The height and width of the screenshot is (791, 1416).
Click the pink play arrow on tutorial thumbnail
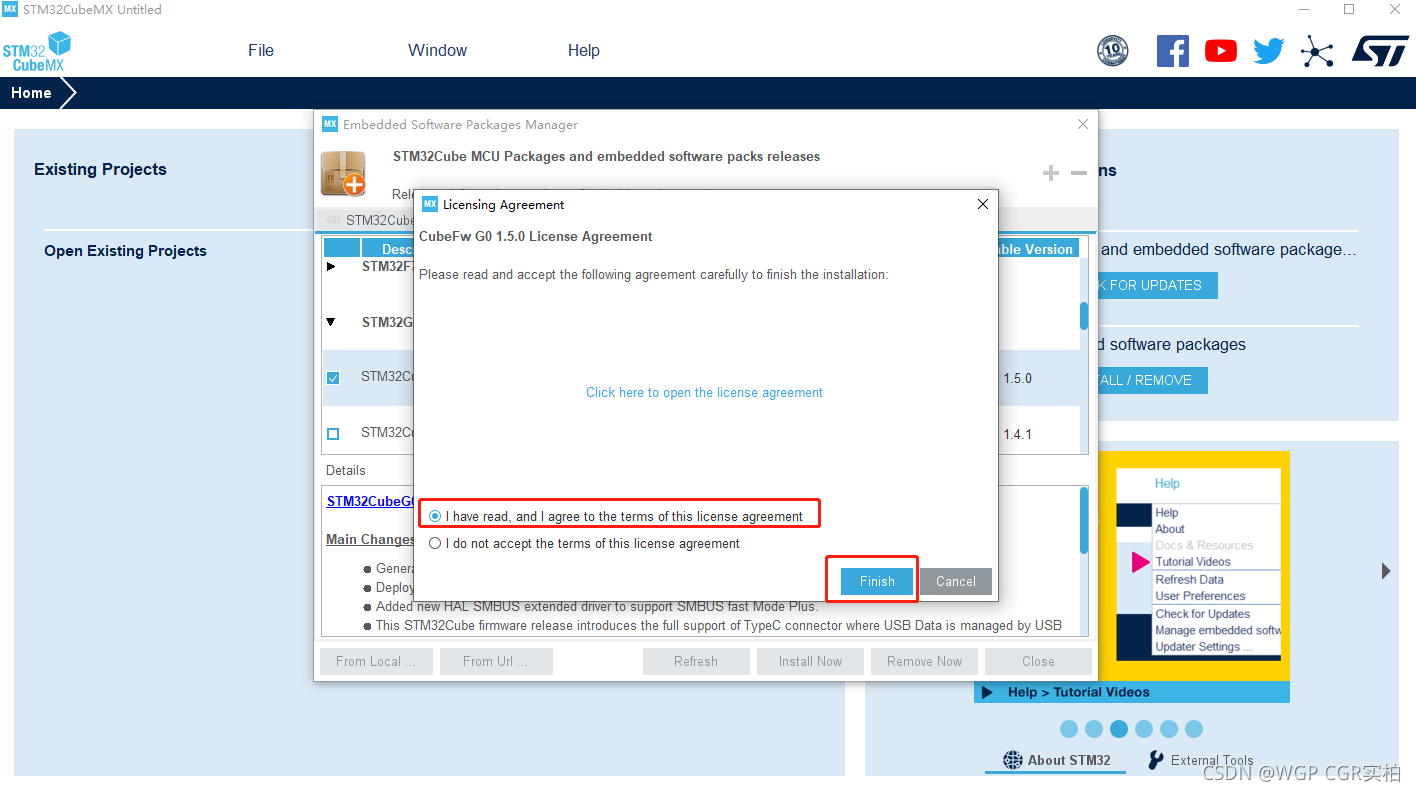1140,563
